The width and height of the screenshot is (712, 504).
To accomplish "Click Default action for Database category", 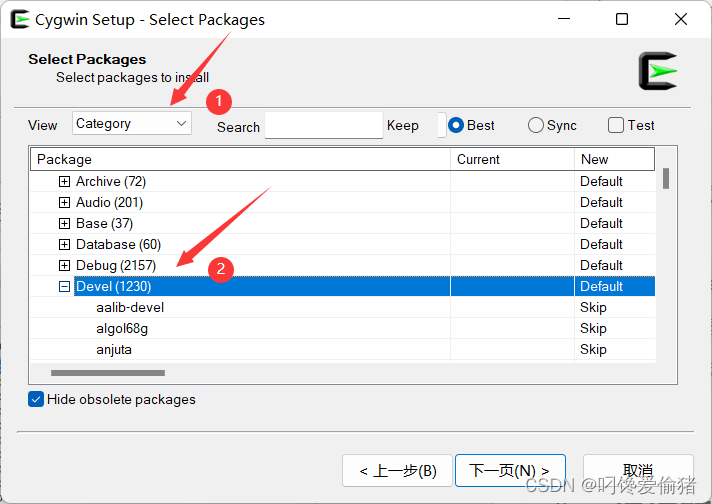I will click(x=601, y=244).
